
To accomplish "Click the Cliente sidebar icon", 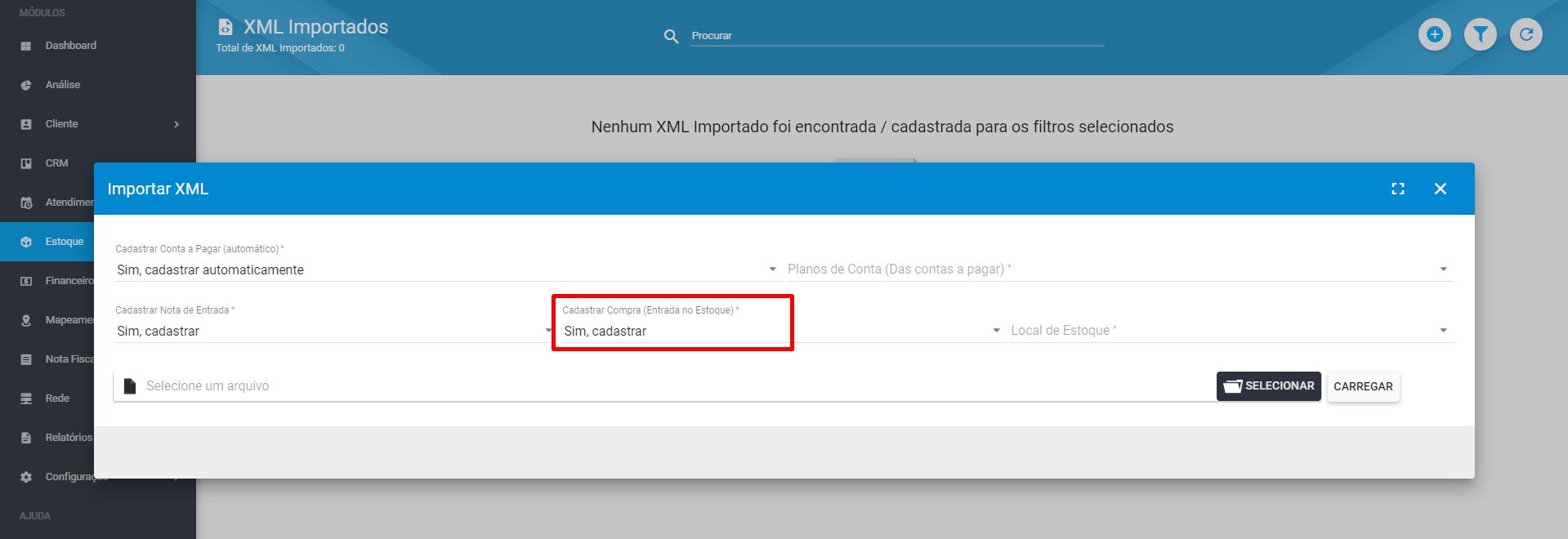I will click(x=26, y=124).
